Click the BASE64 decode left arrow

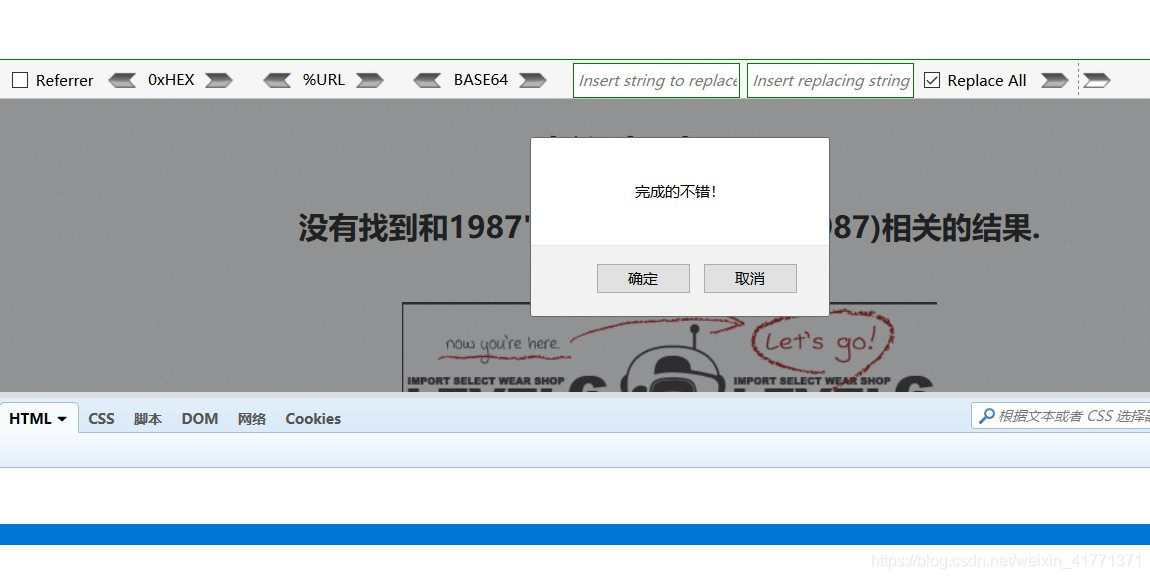[427, 80]
